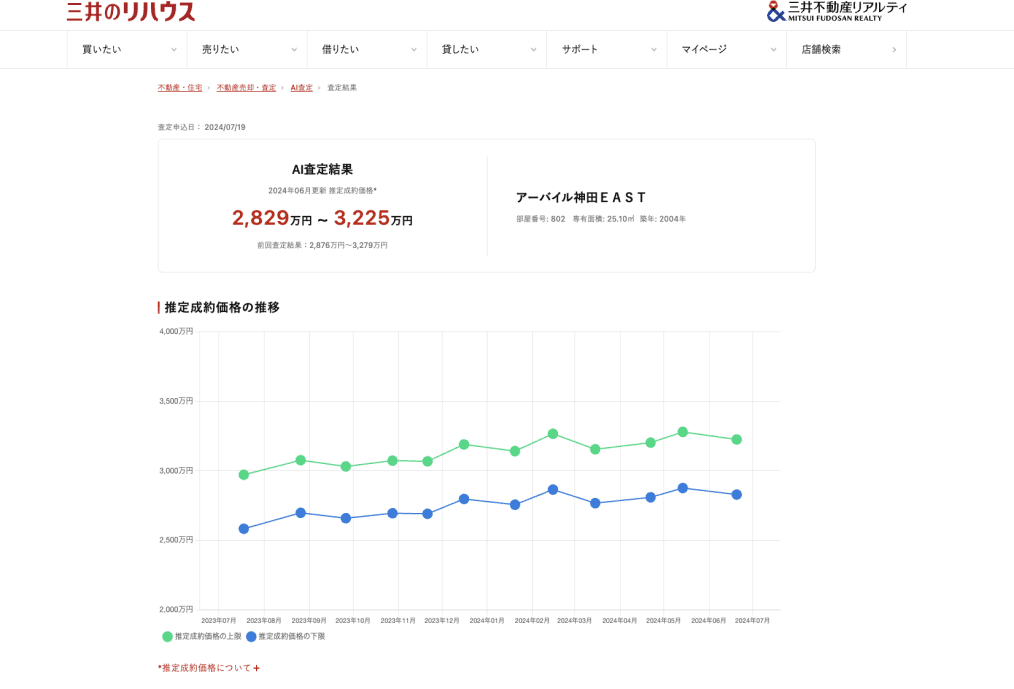Click the 三井のリハウス logo
Image resolution: width=1014 pixels, height=689 pixels.
coord(131,11)
